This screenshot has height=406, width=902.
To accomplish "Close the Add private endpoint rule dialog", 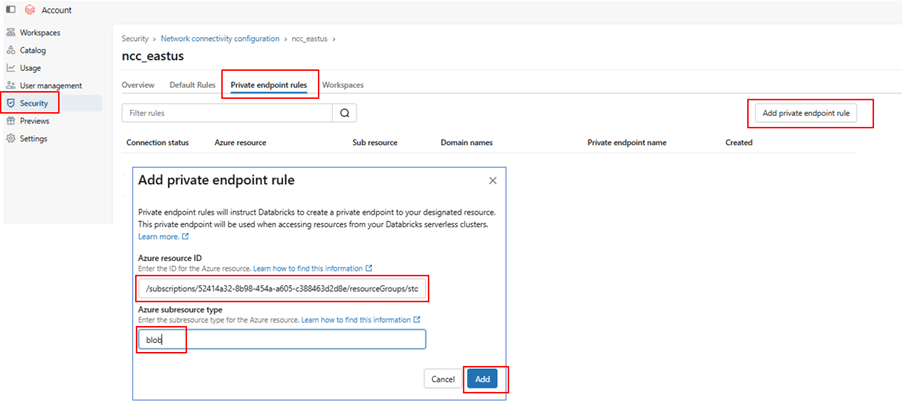I will click(x=492, y=181).
